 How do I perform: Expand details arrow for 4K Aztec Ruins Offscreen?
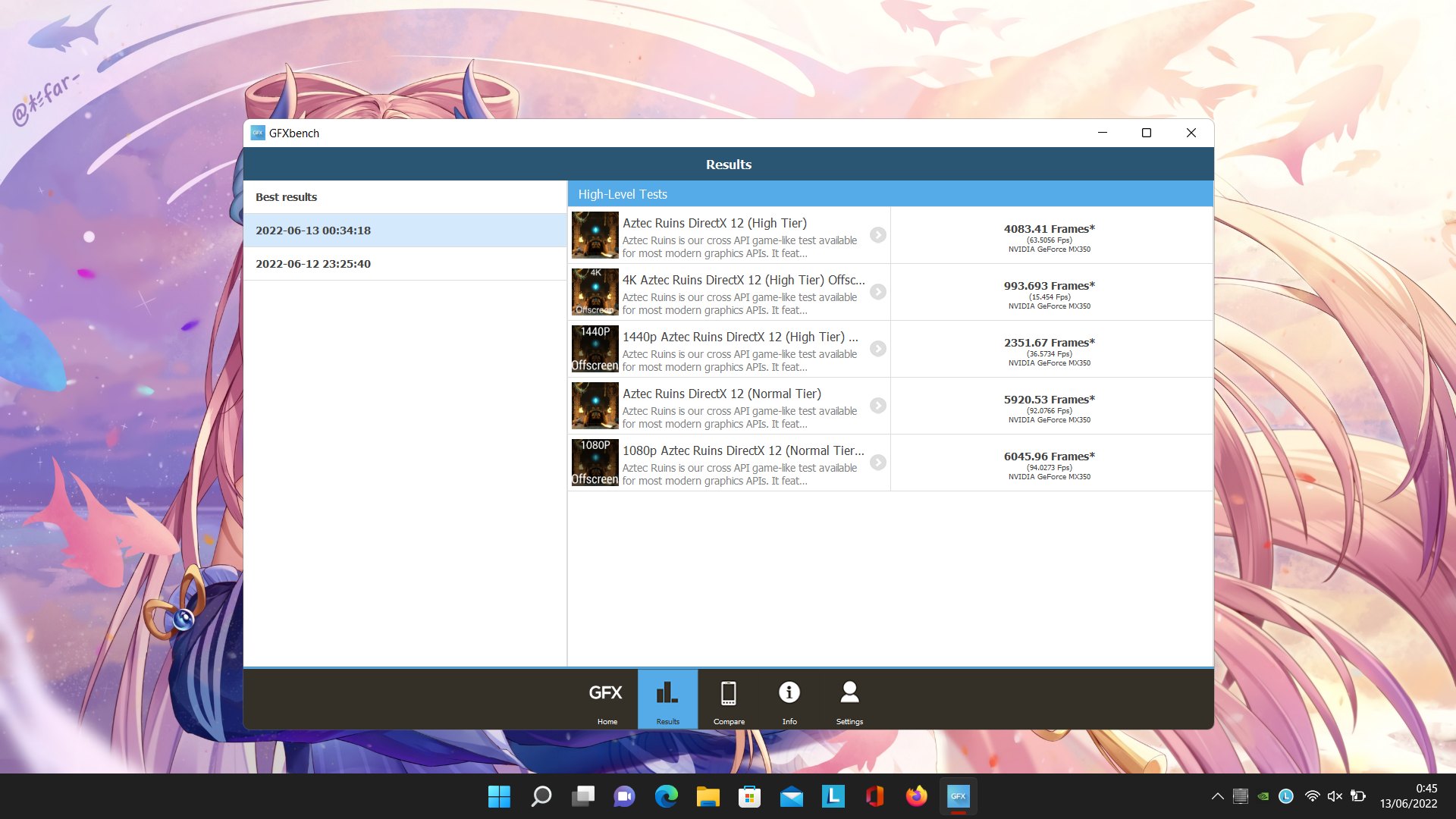(x=878, y=292)
